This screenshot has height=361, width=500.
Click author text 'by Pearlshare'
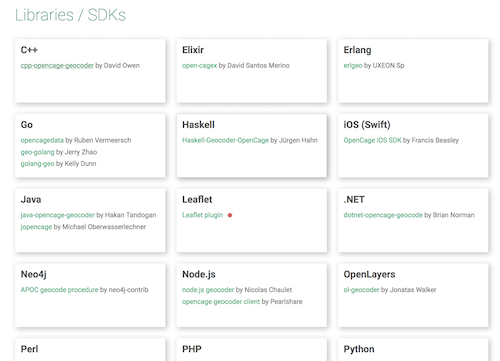[282, 302]
